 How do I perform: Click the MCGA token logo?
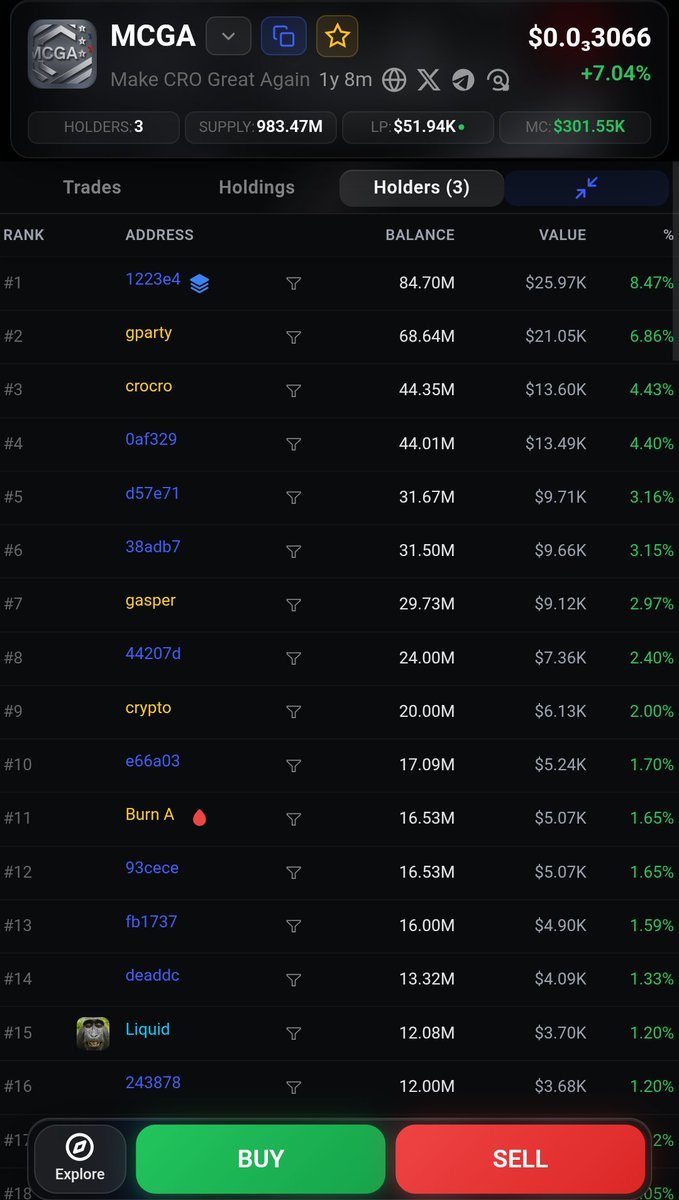coord(62,54)
